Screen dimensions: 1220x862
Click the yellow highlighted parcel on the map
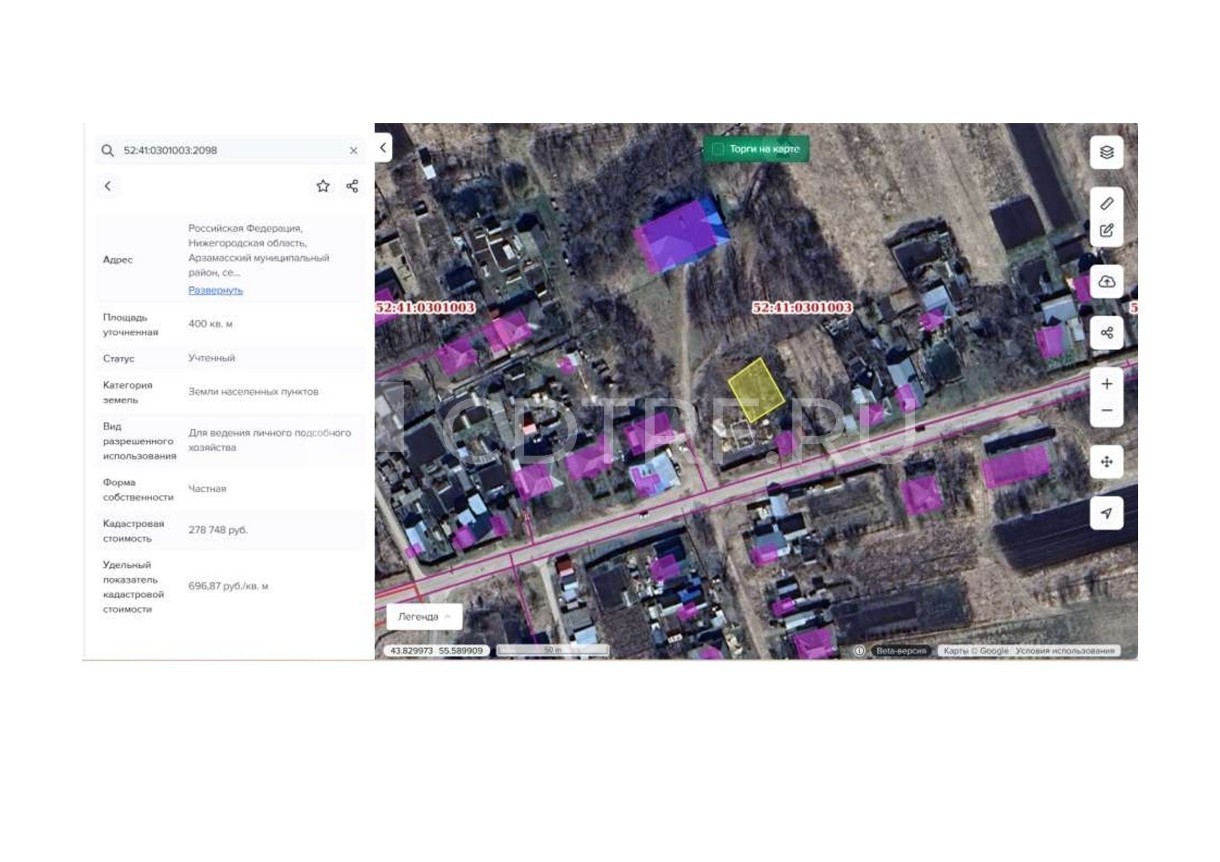pos(755,389)
